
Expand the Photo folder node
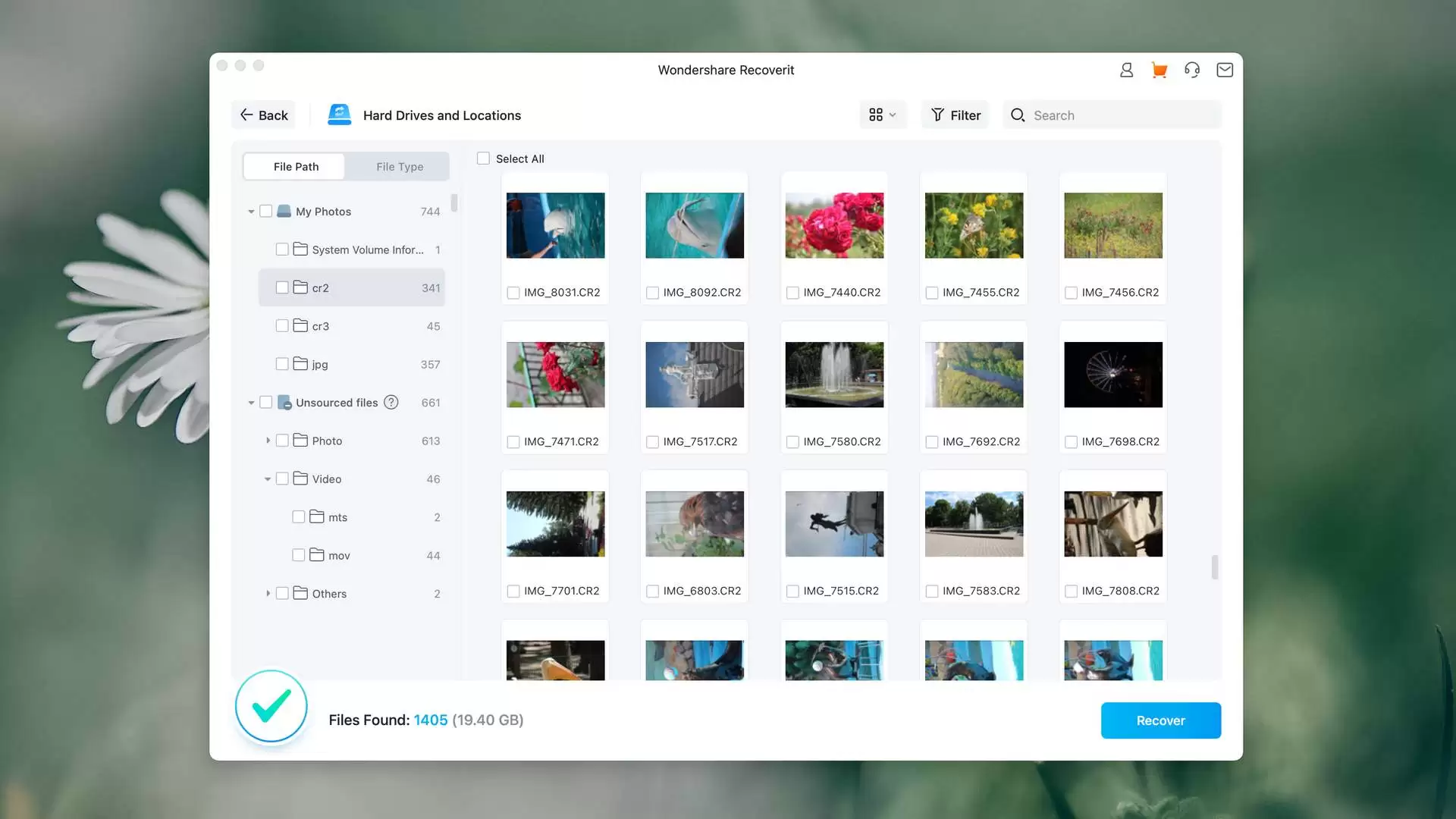click(268, 441)
